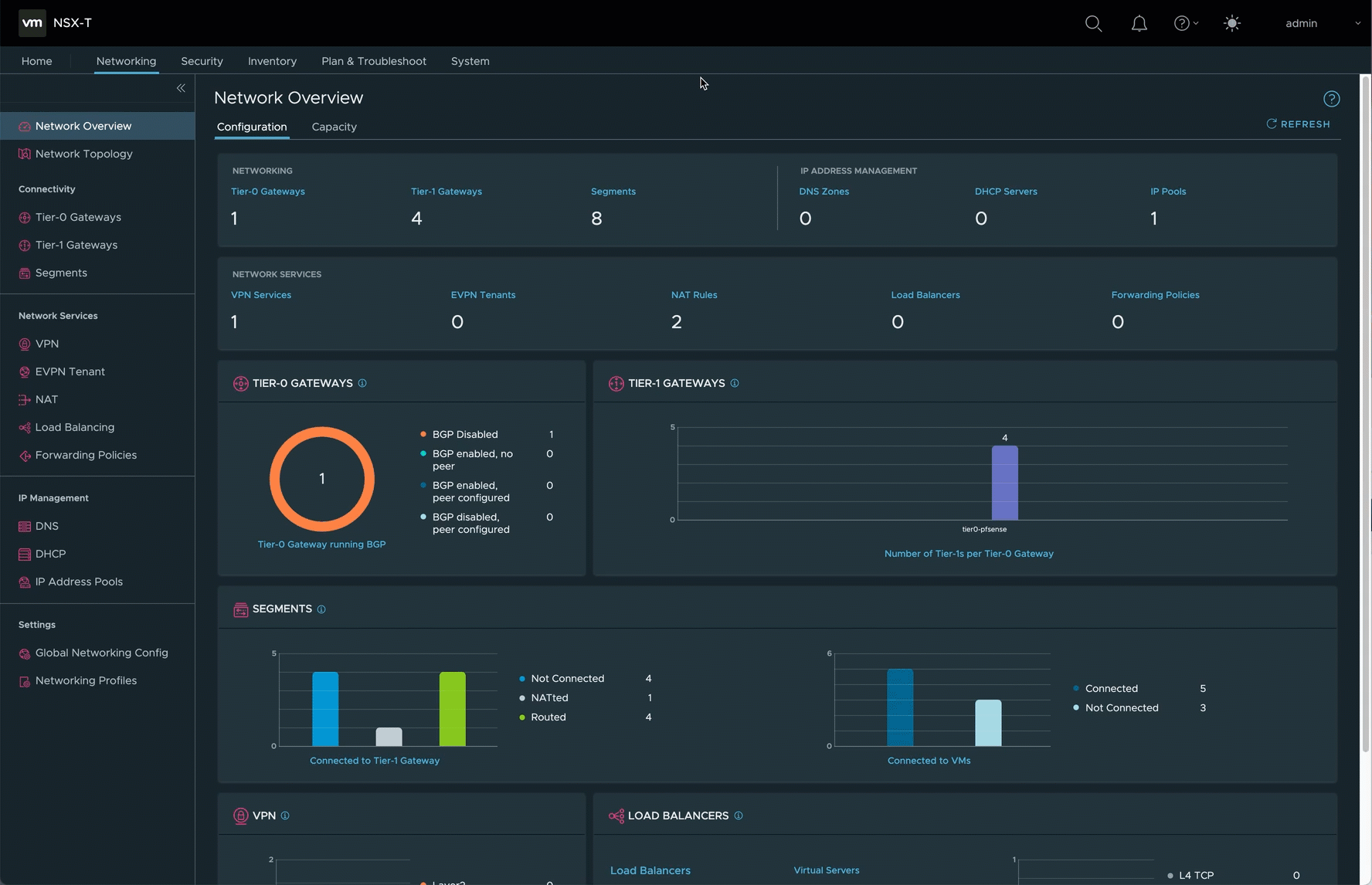Viewport: 1372px width, 885px height.
Task: Click the page help question icon
Action: point(1331,99)
